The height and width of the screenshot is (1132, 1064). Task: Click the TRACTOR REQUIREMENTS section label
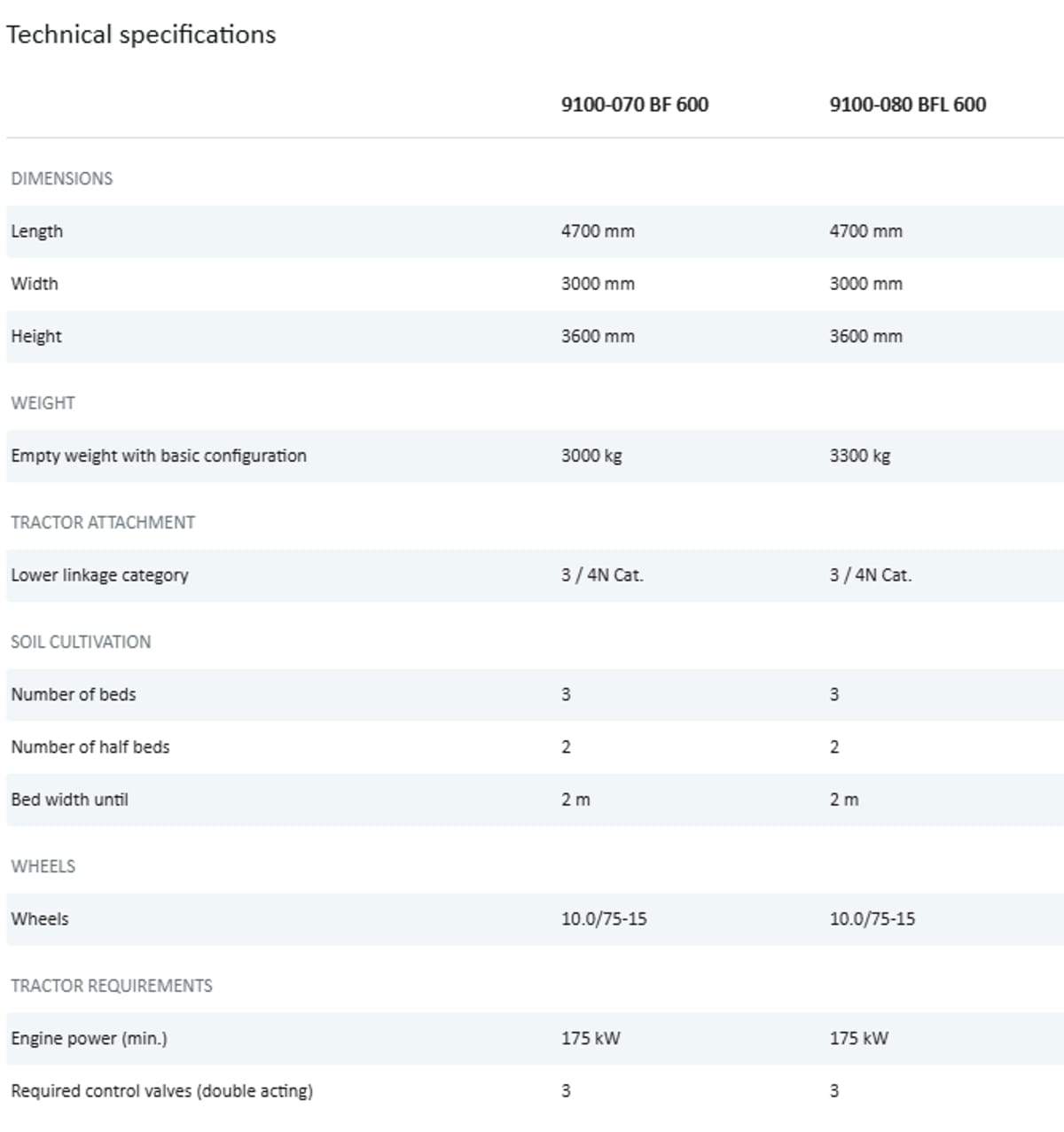[x=112, y=986]
